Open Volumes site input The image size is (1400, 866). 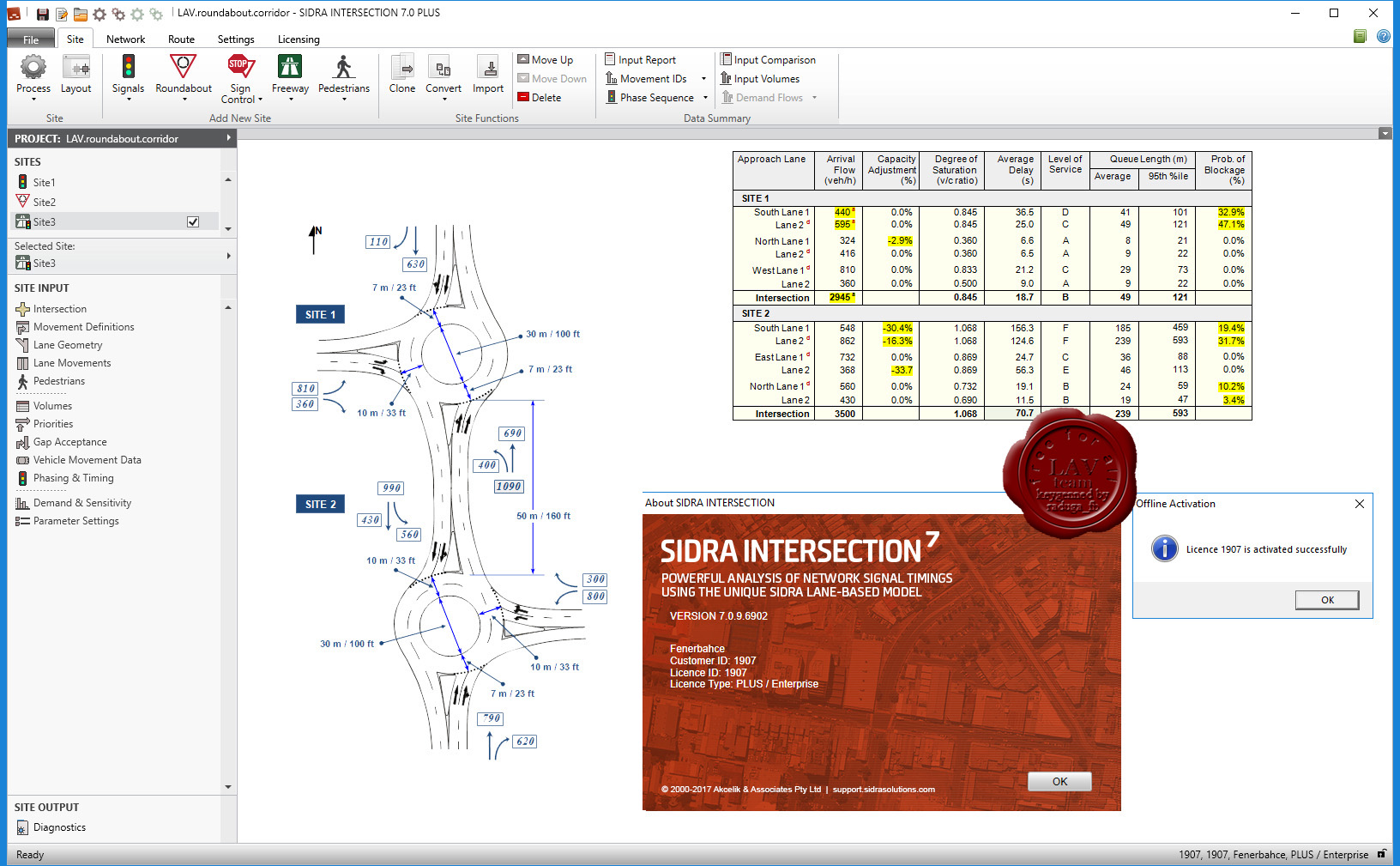(x=52, y=406)
